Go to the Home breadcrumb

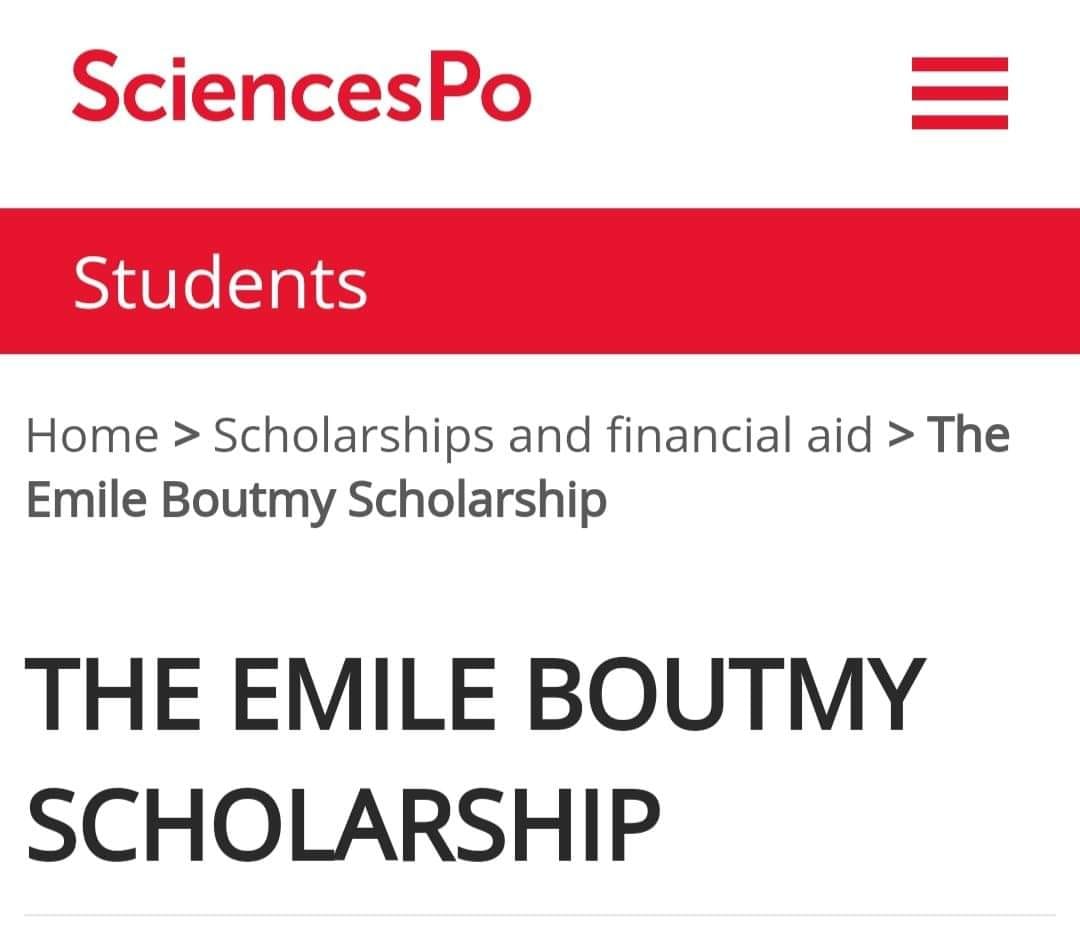click(x=92, y=436)
